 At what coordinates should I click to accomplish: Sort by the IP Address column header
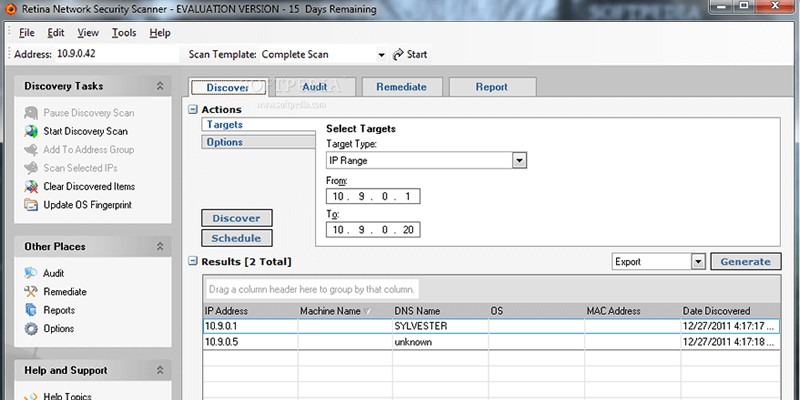(251, 311)
